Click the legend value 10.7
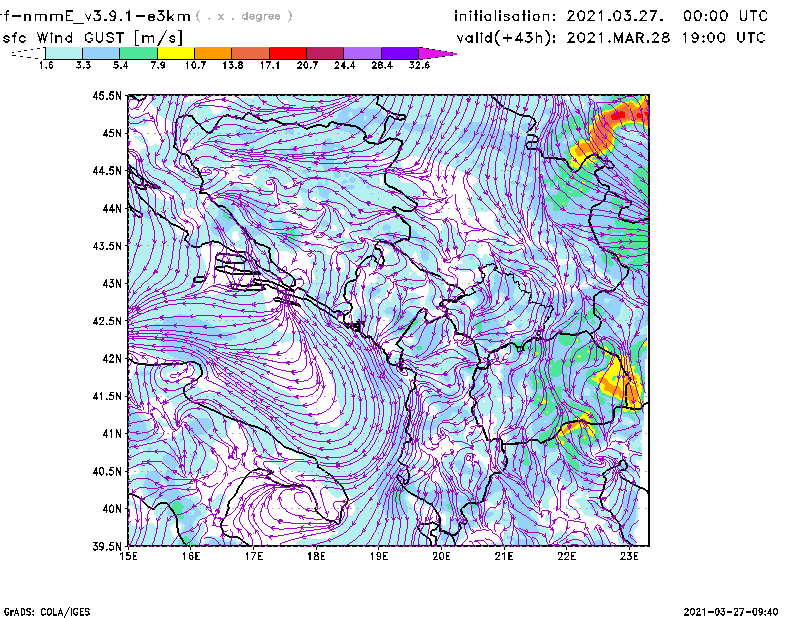 pyautogui.click(x=195, y=65)
